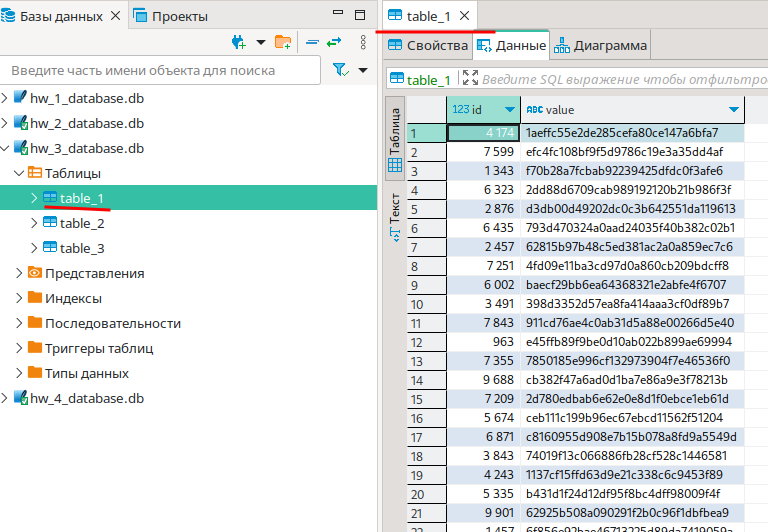This screenshot has width=768, height=532.
Task: Click the Индексы folder icon
Action: (35, 297)
